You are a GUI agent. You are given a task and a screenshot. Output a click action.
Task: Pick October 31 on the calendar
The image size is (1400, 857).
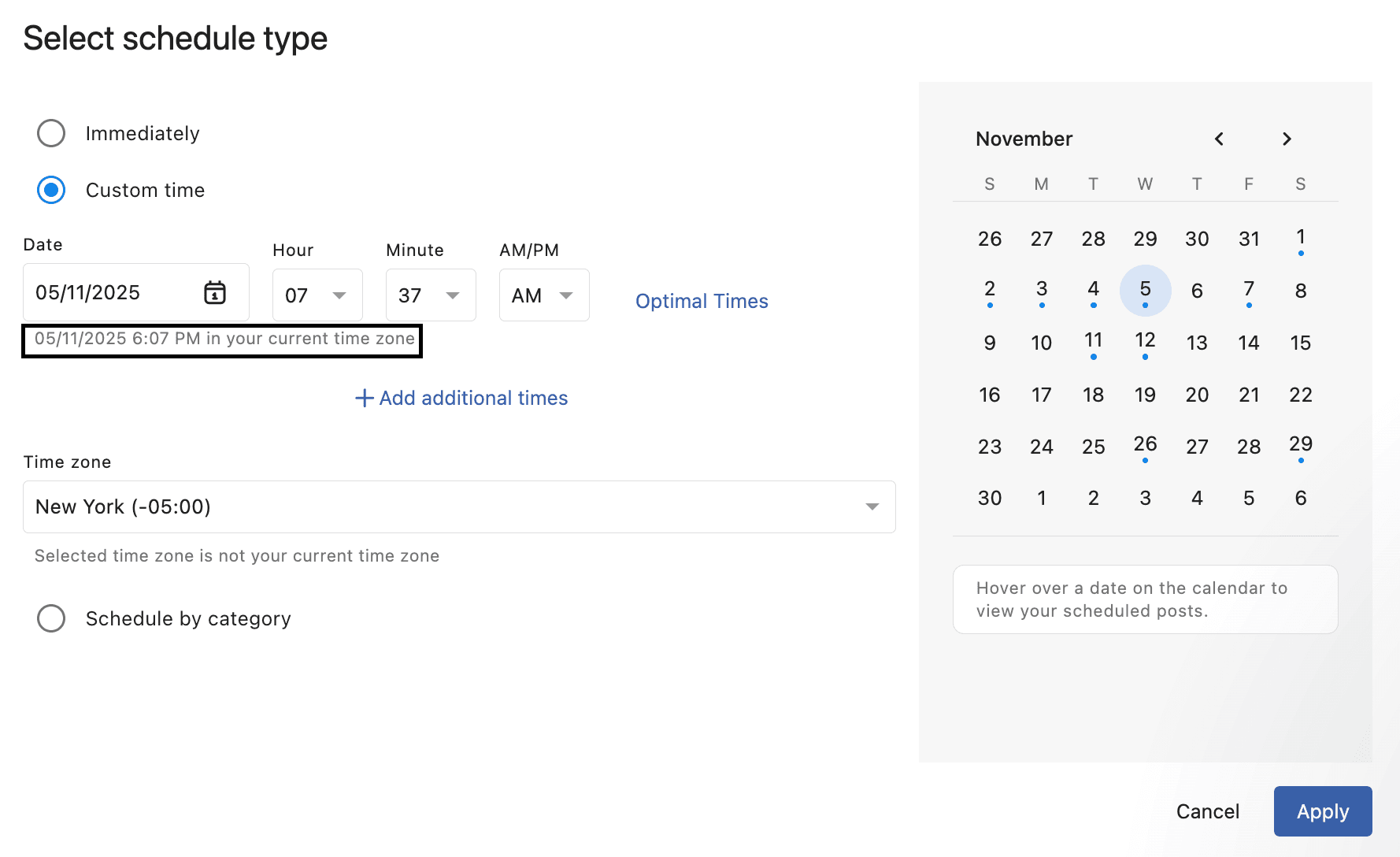[x=1249, y=239]
